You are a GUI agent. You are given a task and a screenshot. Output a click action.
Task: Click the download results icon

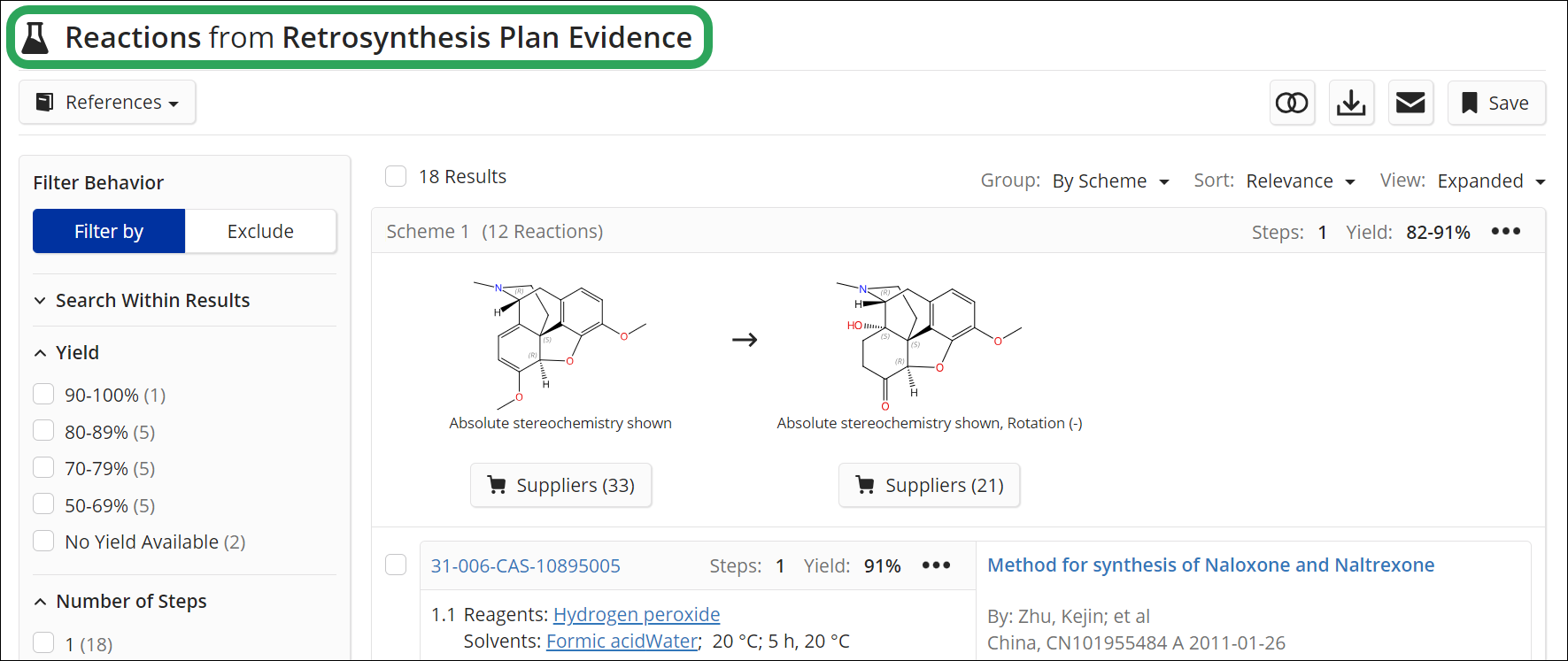1351,103
